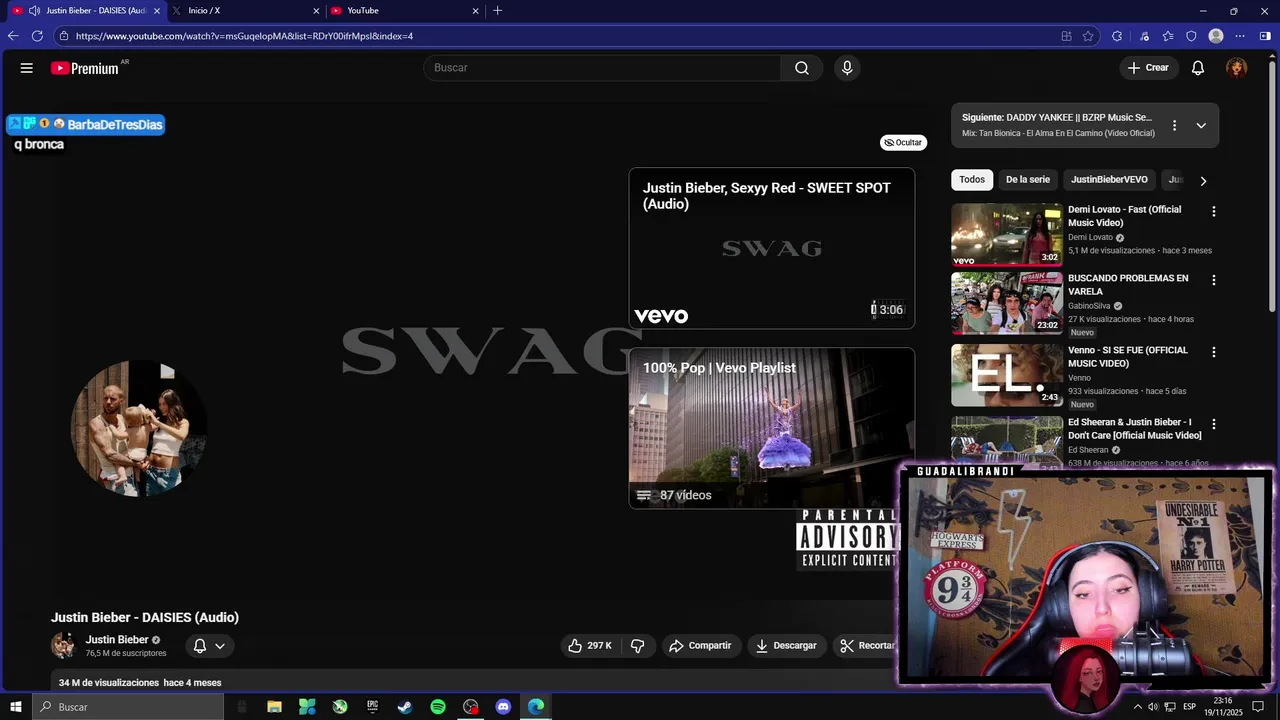The height and width of the screenshot is (720, 1280).
Task: Hide end screen cards with Ocultar
Action: (903, 143)
